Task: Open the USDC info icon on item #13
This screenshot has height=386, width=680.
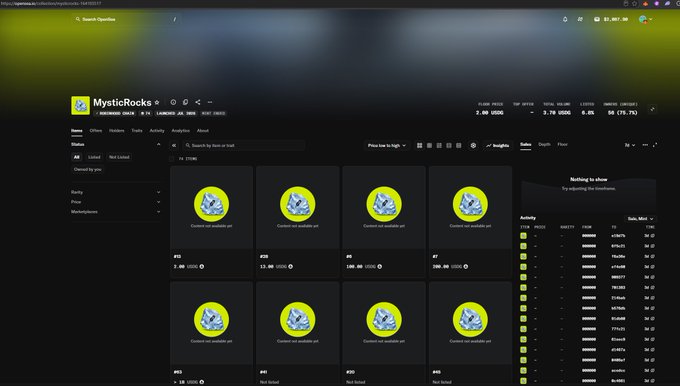Action: (202, 266)
